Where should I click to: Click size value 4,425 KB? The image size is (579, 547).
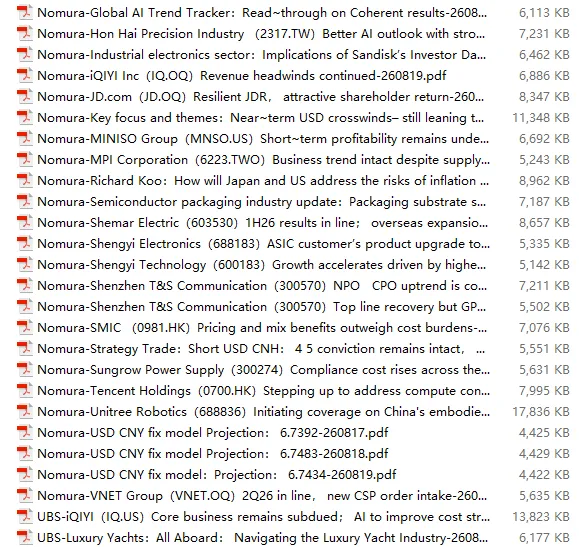[544, 433]
